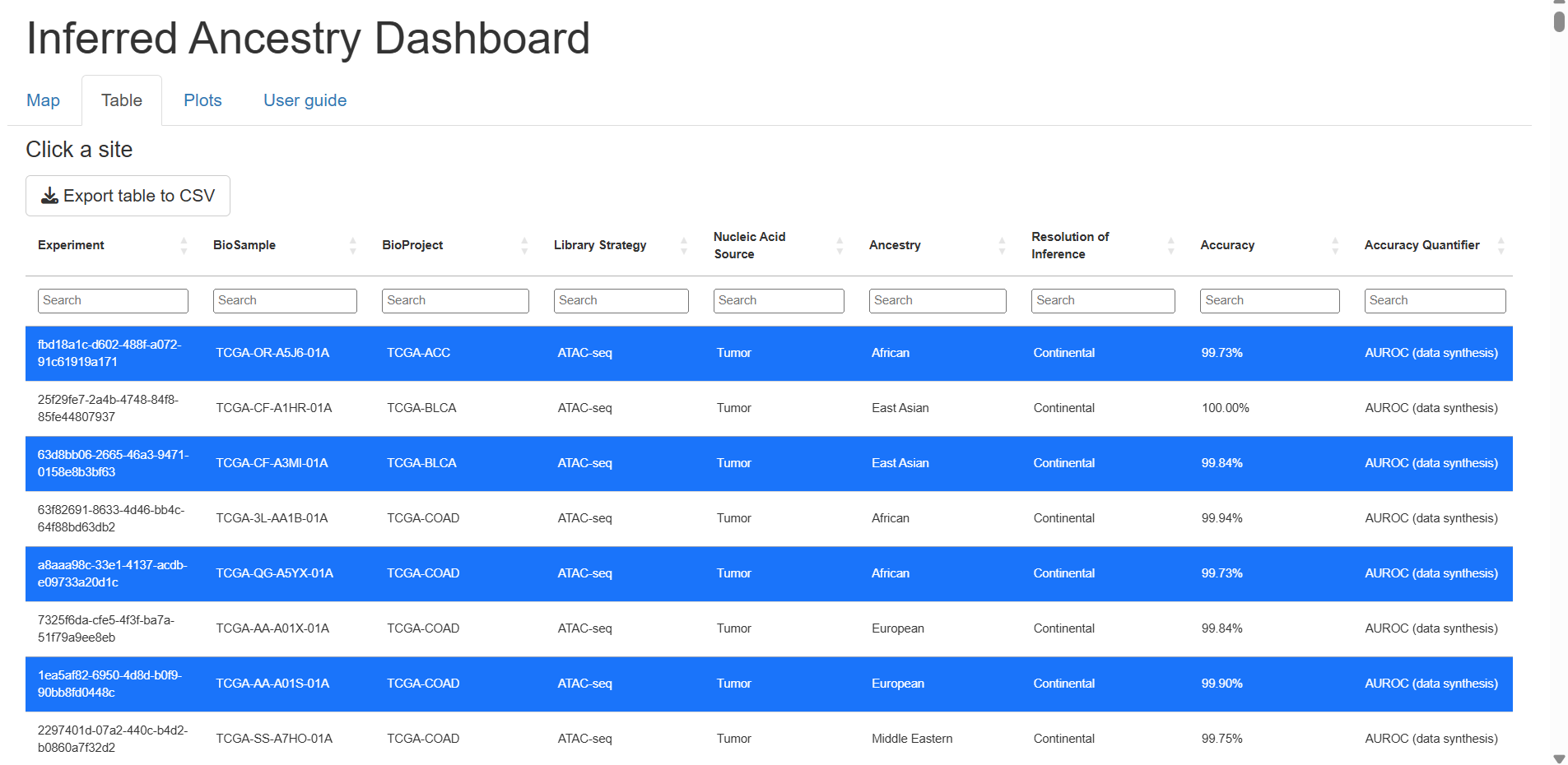The width and height of the screenshot is (1568, 765).
Task: Open the User guide tab
Action: point(305,100)
